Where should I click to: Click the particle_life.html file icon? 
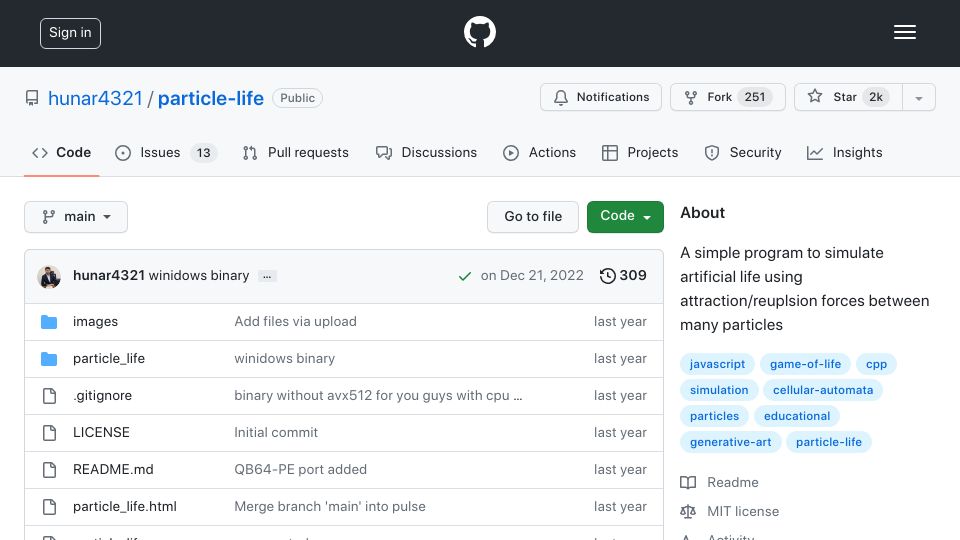point(50,506)
